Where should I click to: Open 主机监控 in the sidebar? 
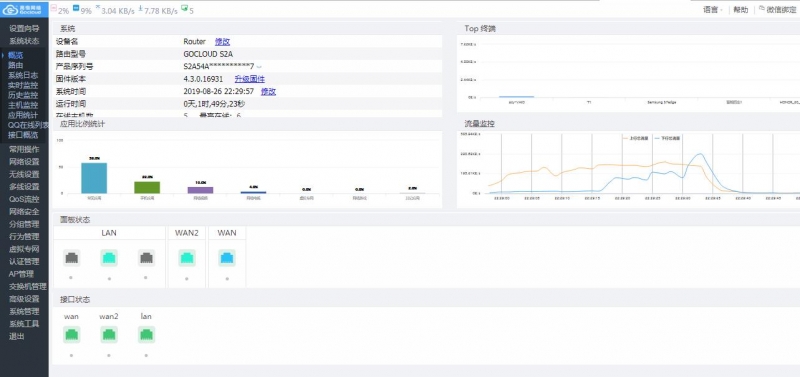(x=23, y=106)
